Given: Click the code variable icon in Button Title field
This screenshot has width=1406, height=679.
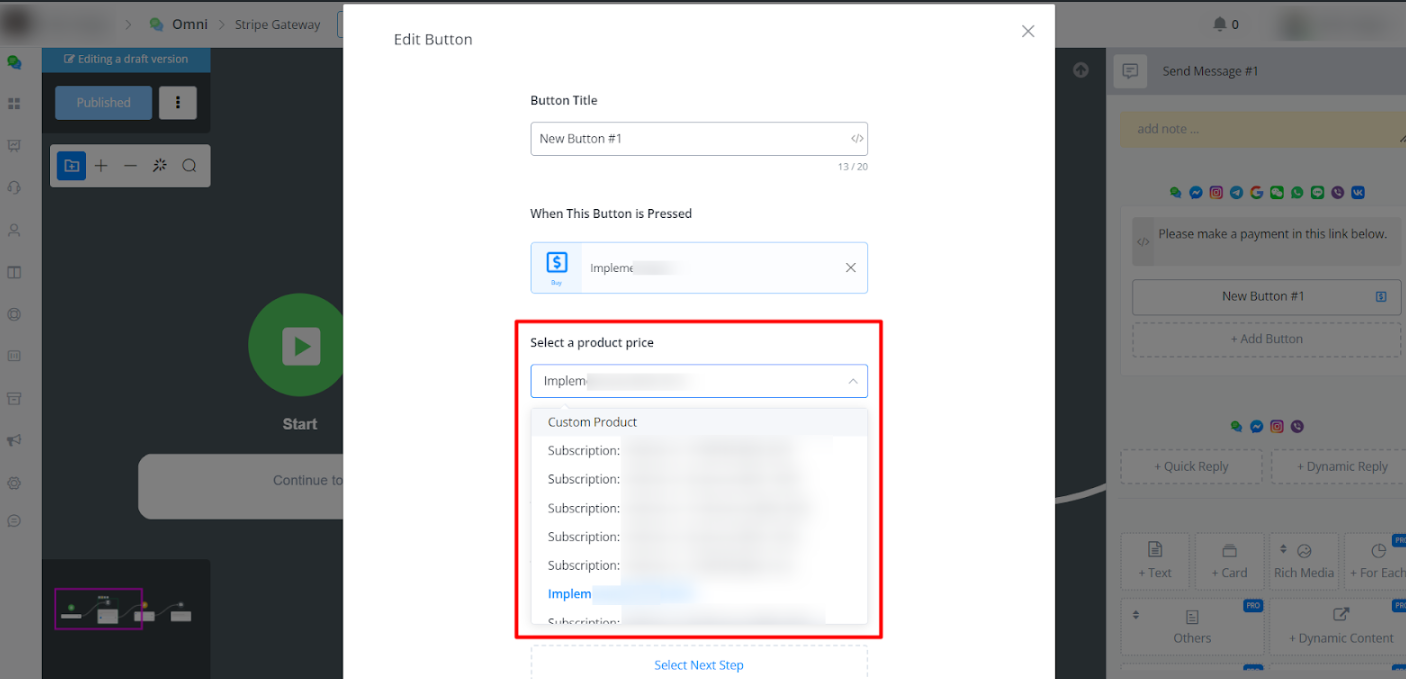Looking at the screenshot, I should (x=857, y=139).
